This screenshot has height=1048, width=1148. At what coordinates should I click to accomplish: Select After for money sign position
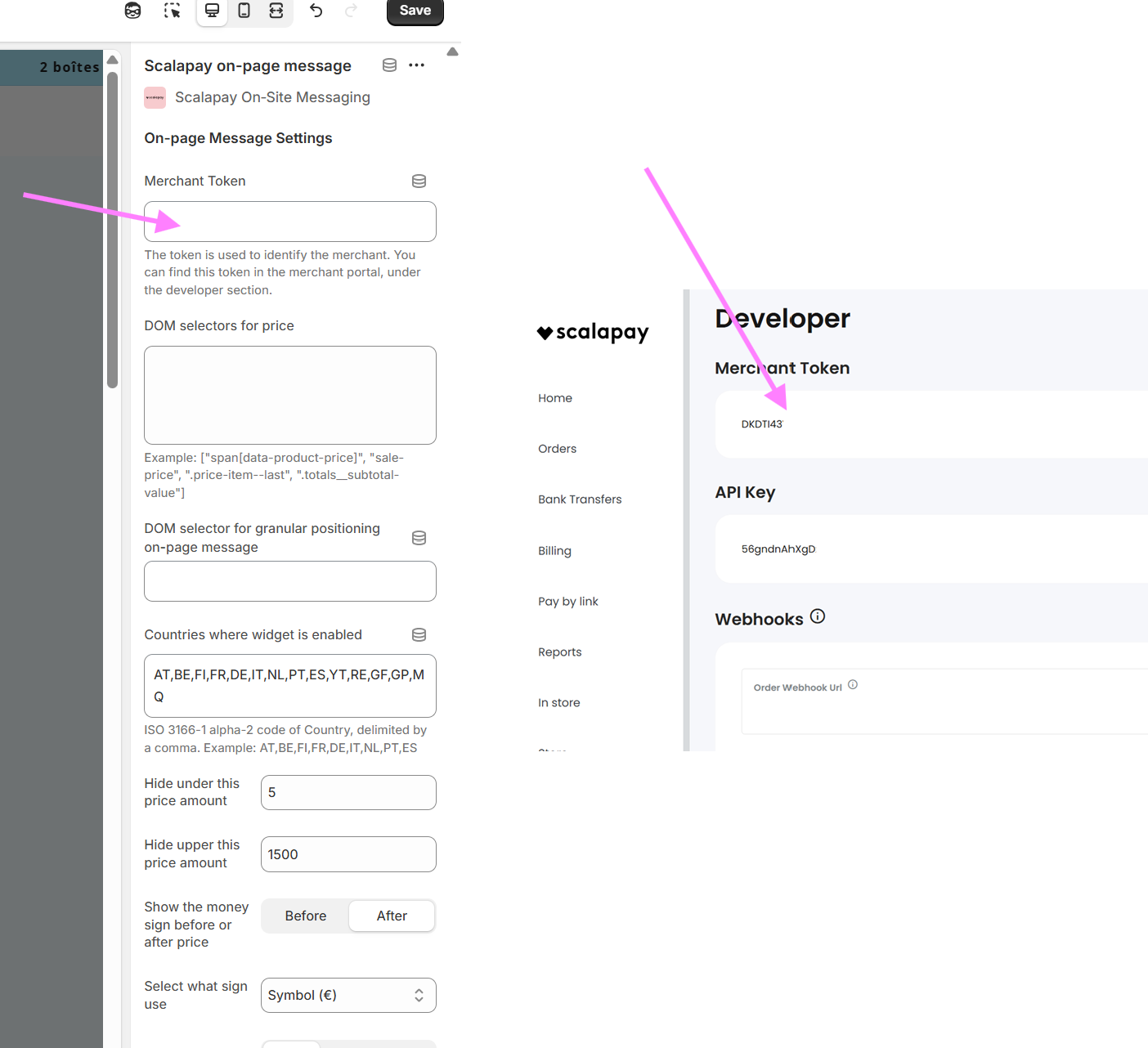pyautogui.click(x=392, y=916)
